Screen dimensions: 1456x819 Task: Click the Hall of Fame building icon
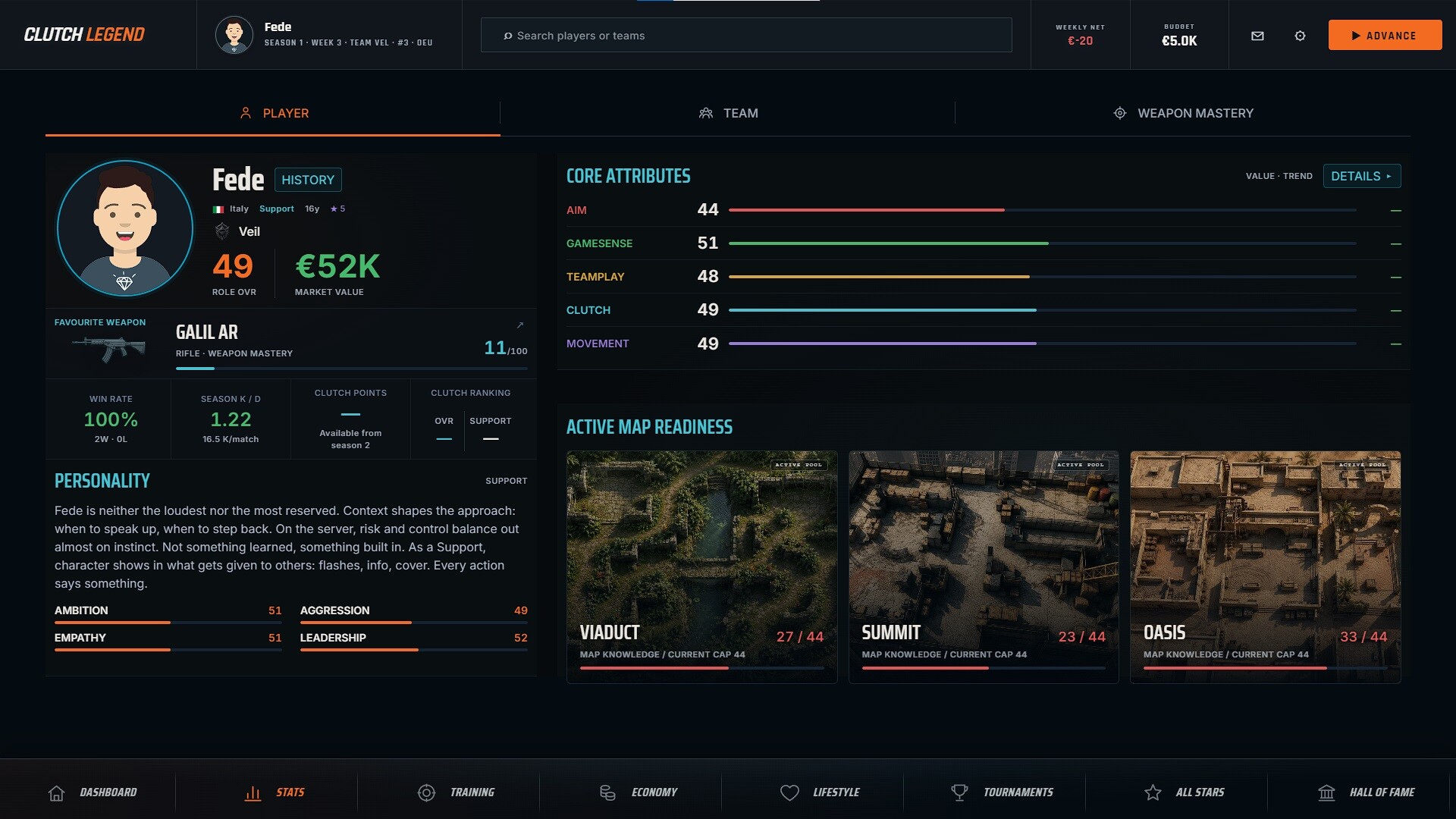point(1326,792)
